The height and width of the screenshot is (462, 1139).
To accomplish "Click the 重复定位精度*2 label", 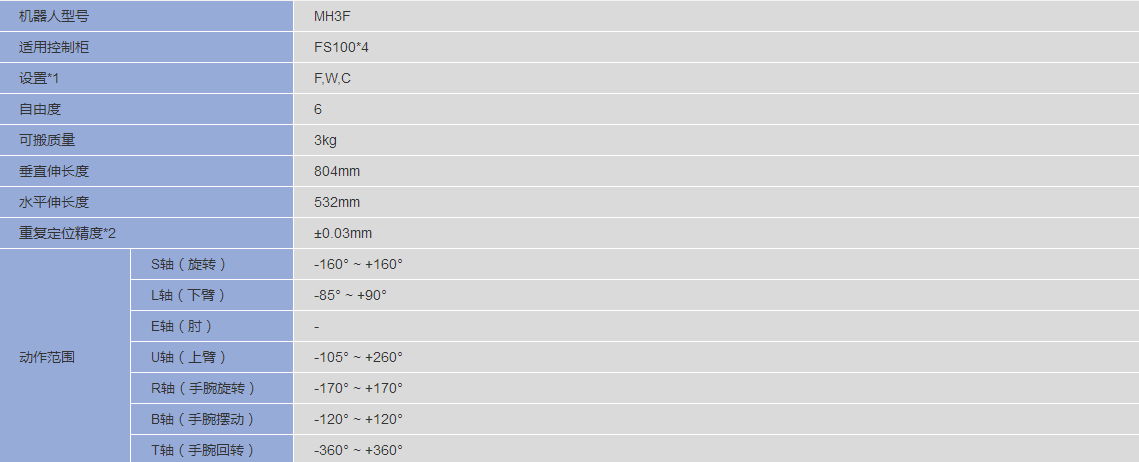I will [x=68, y=233].
